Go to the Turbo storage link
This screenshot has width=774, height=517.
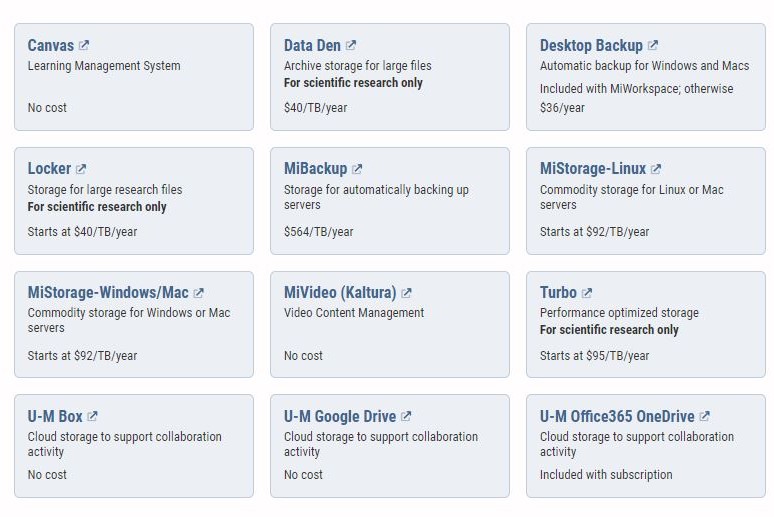pos(558,292)
